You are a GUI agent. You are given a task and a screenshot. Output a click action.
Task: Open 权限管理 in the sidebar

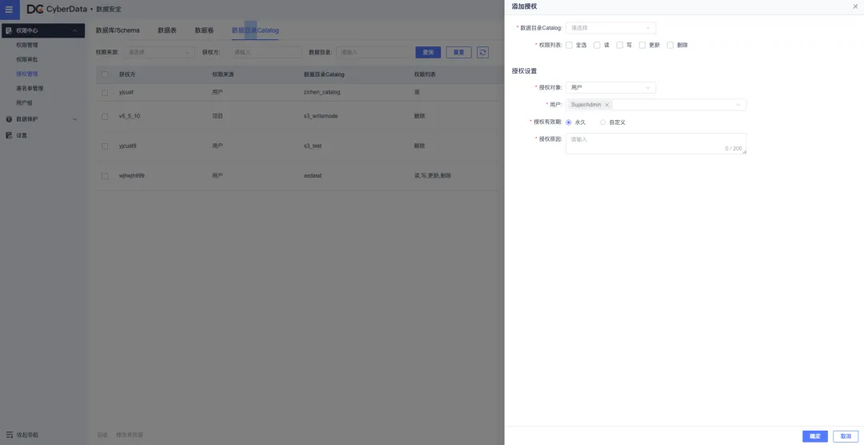27,45
